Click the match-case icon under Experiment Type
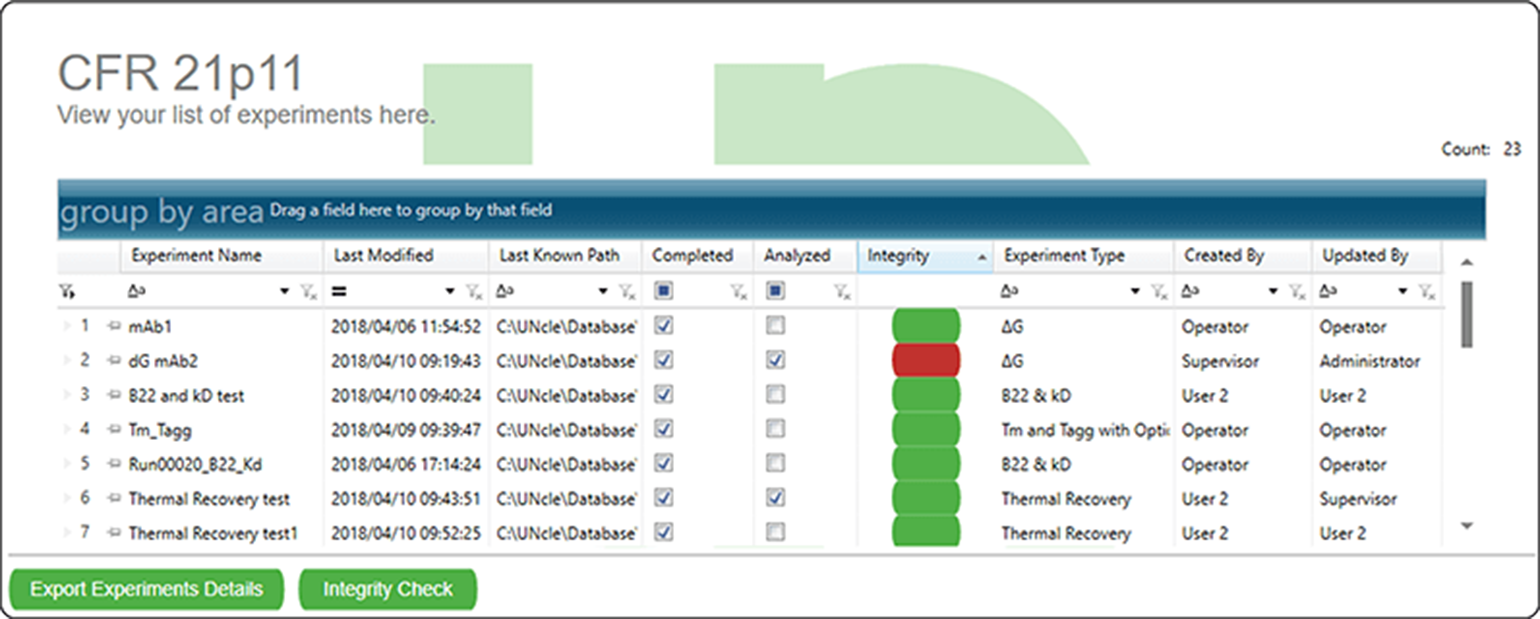 point(1008,290)
